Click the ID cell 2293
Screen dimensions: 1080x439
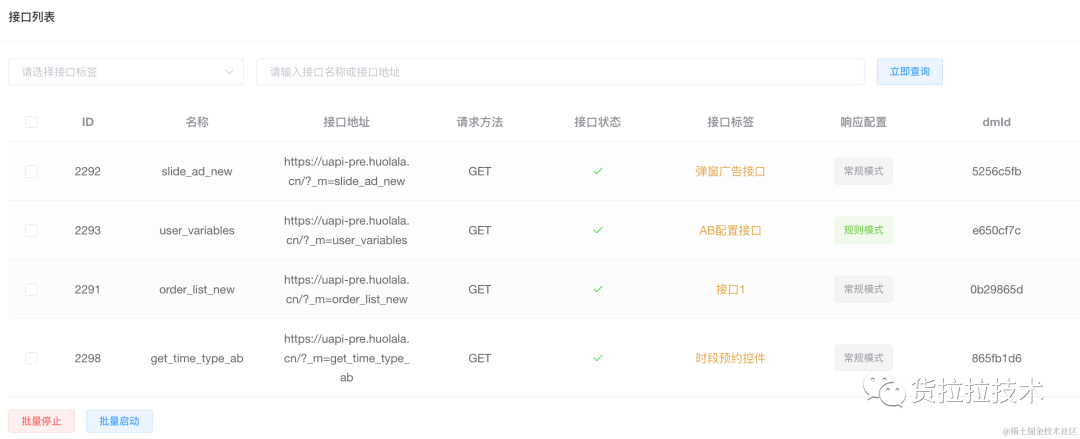coord(87,230)
